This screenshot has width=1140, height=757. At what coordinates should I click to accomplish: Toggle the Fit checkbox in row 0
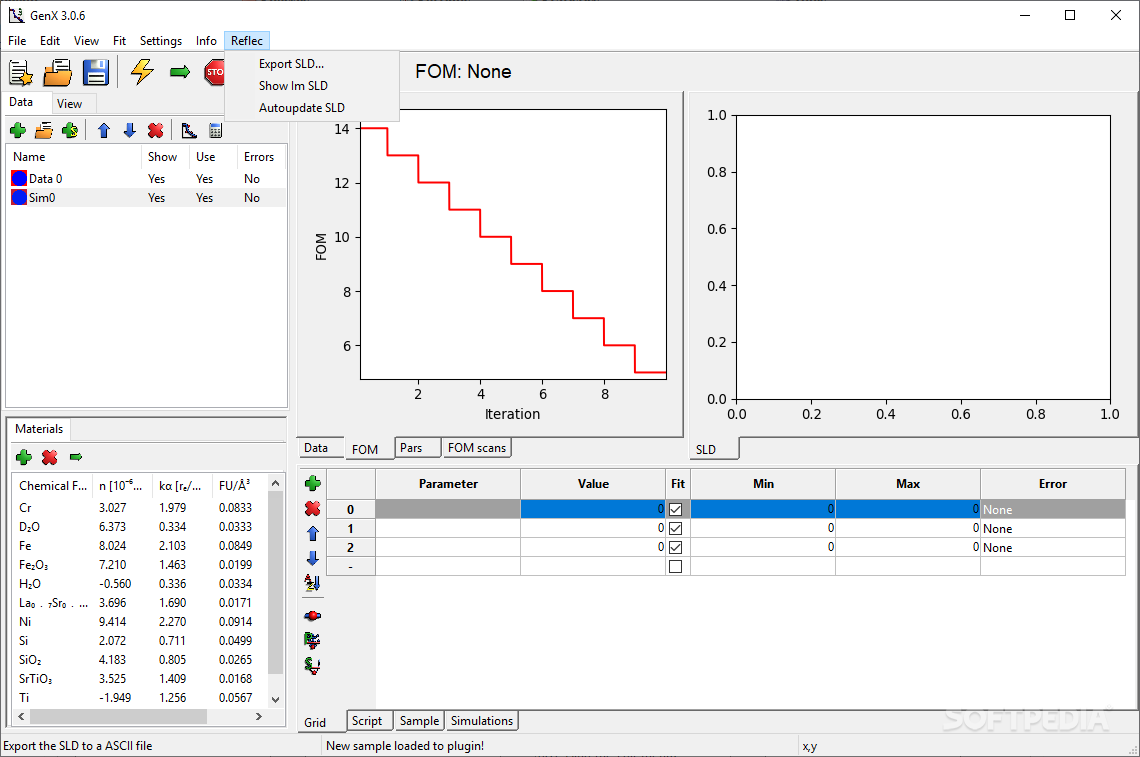click(x=675, y=509)
